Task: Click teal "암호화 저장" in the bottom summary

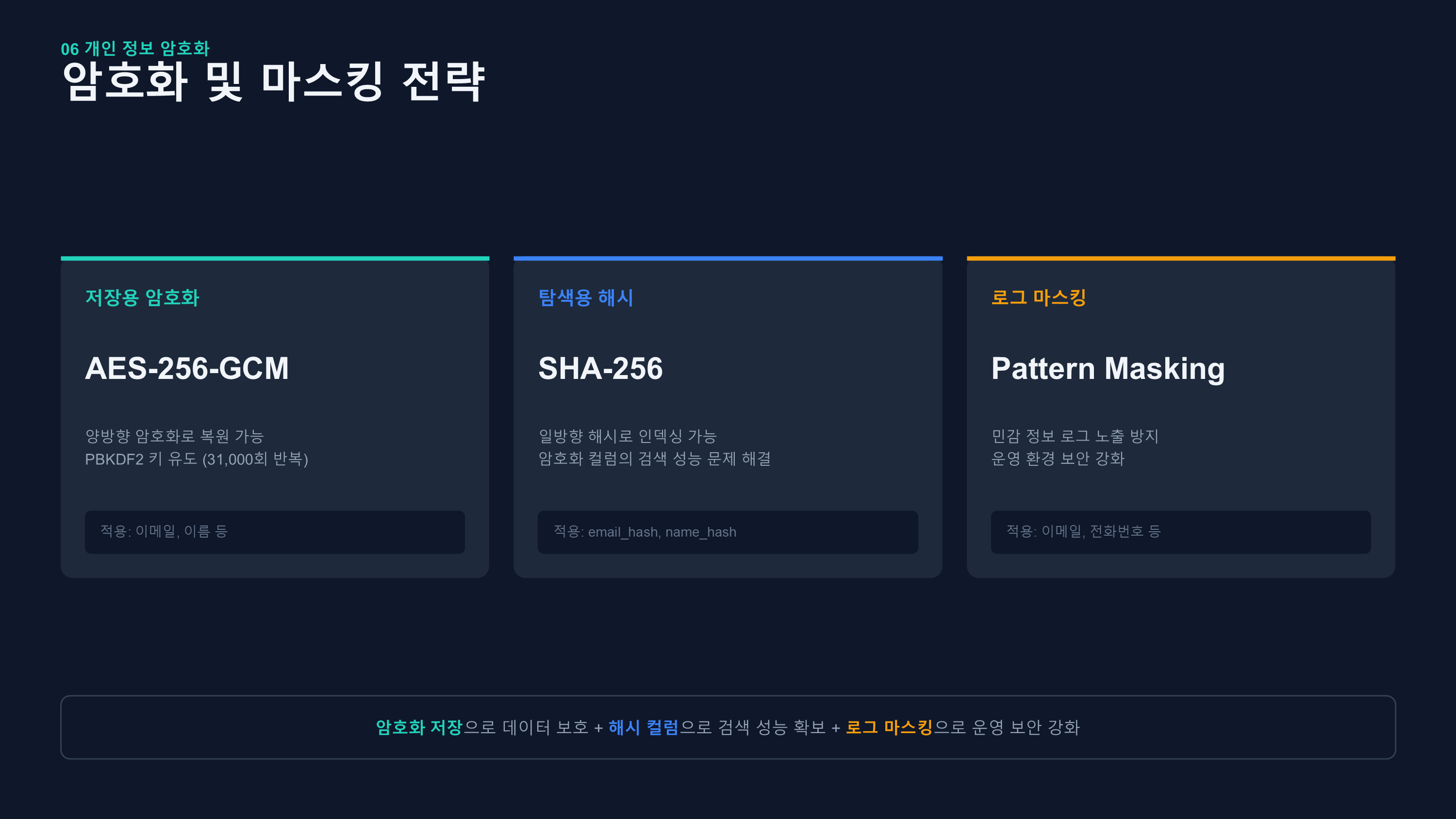Action: coord(419,727)
